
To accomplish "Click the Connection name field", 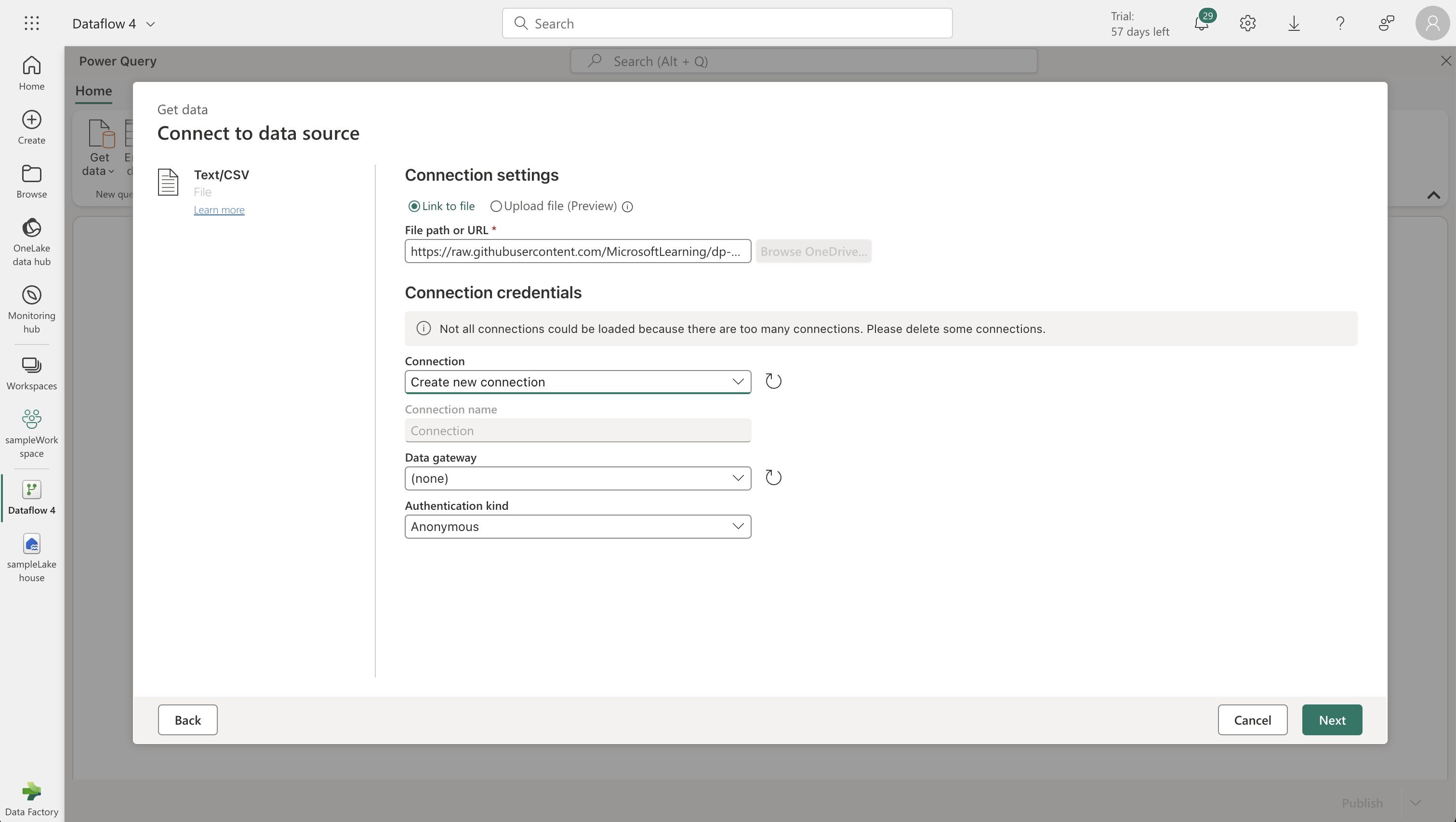I will click(578, 430).
